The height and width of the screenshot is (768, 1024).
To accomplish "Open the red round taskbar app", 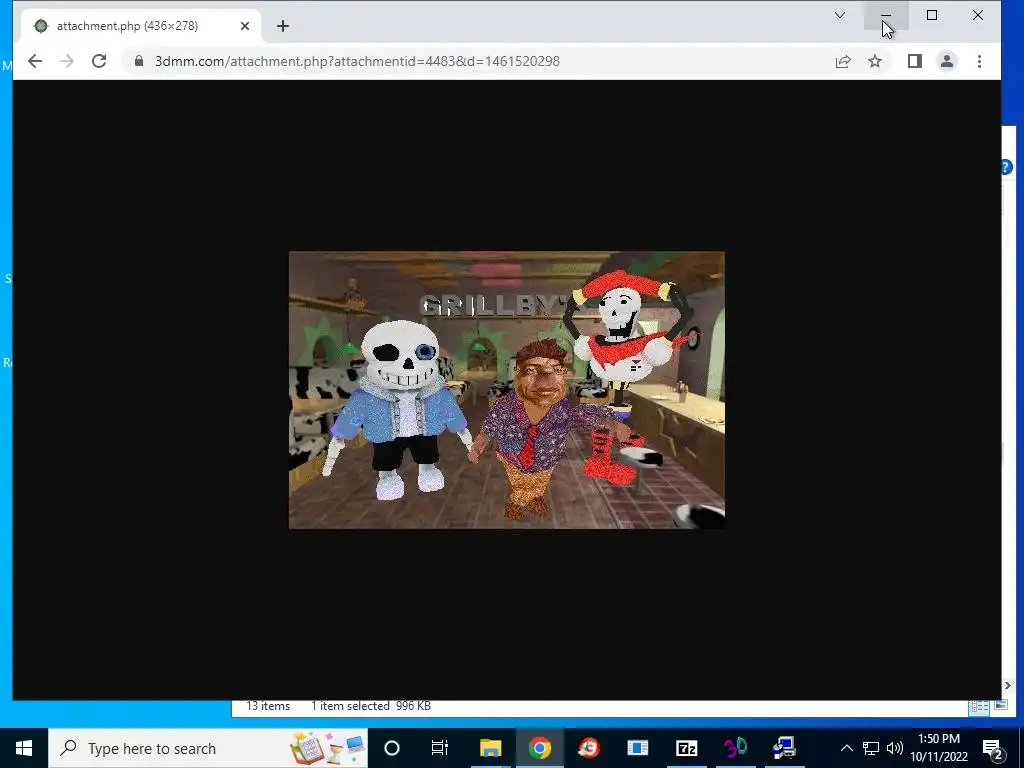I will point(588,748).
